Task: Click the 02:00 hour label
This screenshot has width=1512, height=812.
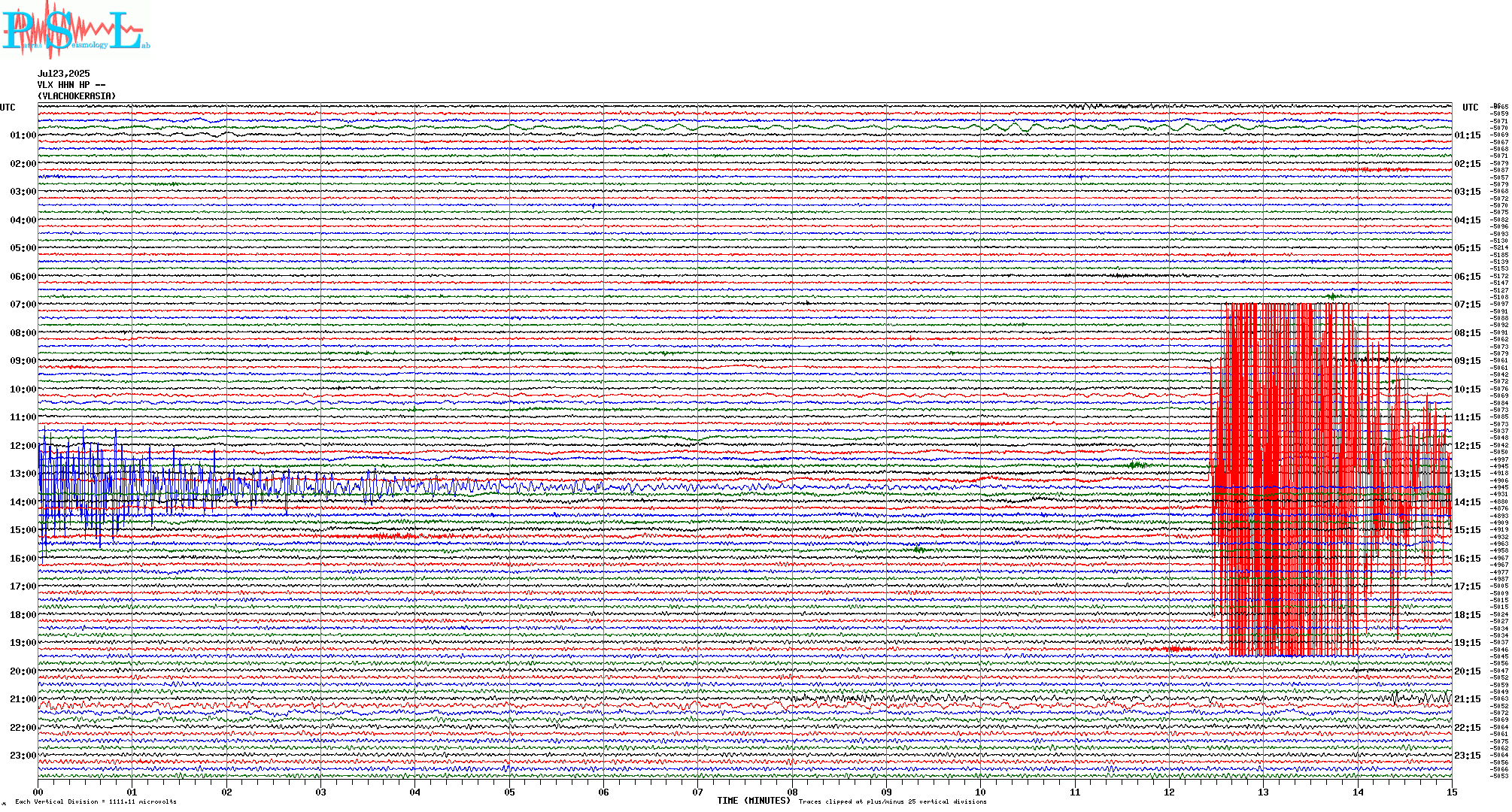Action: tap(23, 164)
